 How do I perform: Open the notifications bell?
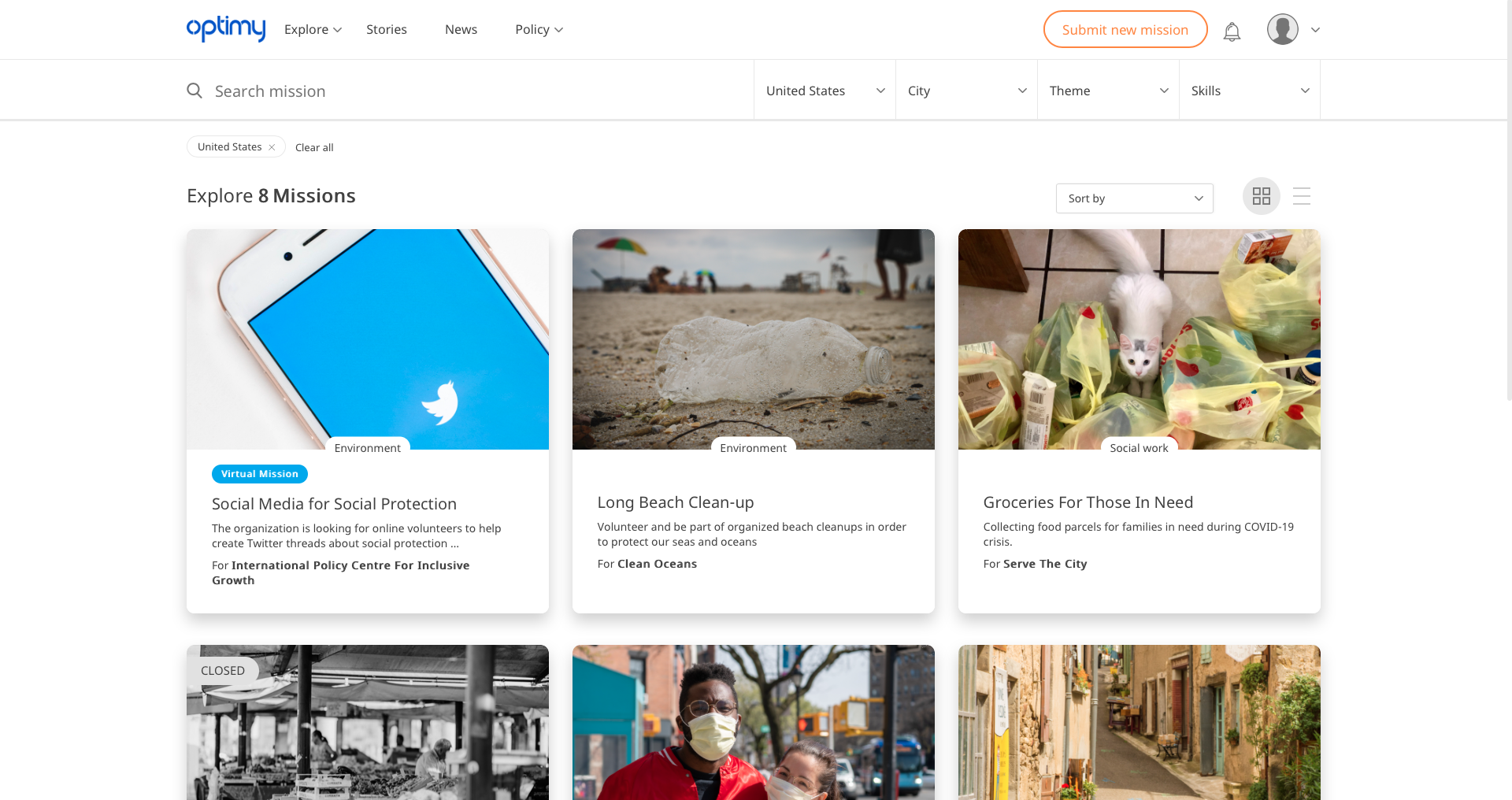point(1232,31)
